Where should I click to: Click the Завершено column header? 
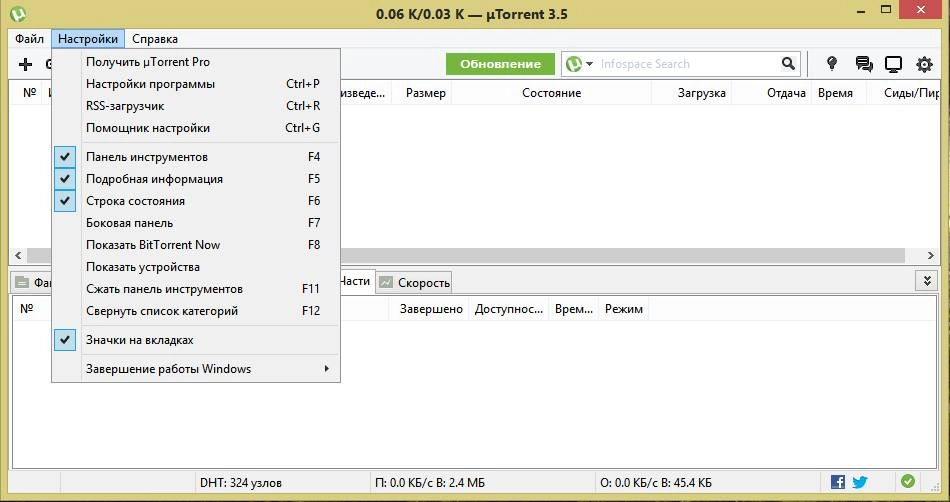coord(430,309)
